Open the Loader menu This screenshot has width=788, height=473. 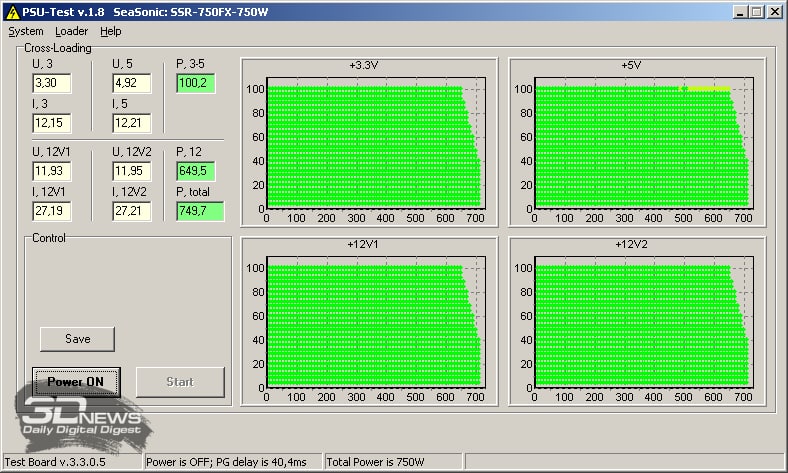[x=71, y=31]
